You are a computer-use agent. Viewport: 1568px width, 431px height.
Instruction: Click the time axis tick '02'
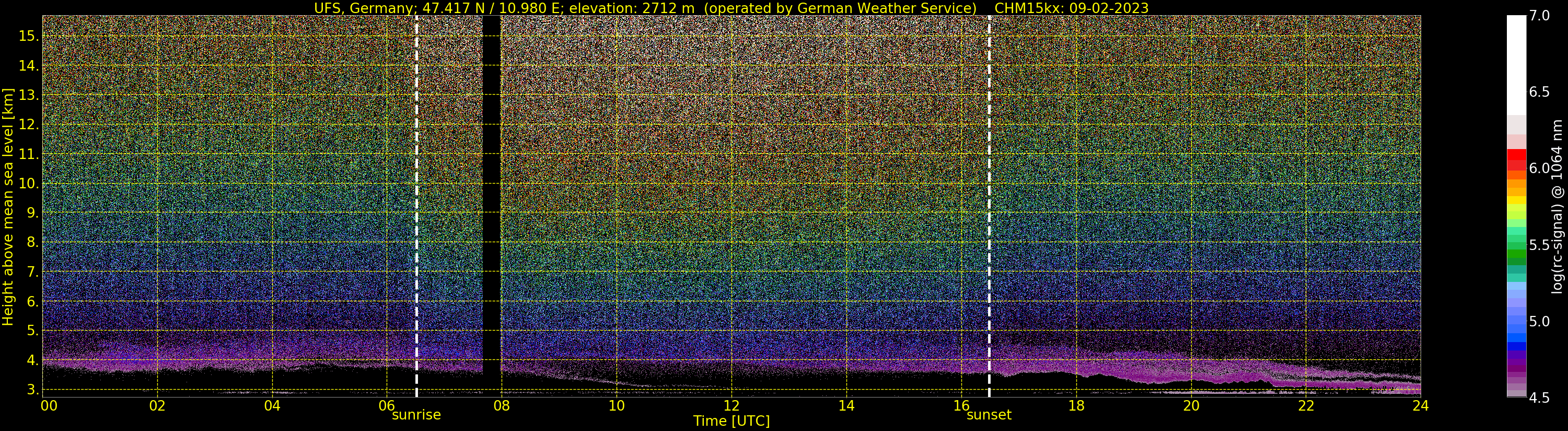click(158, 405)
